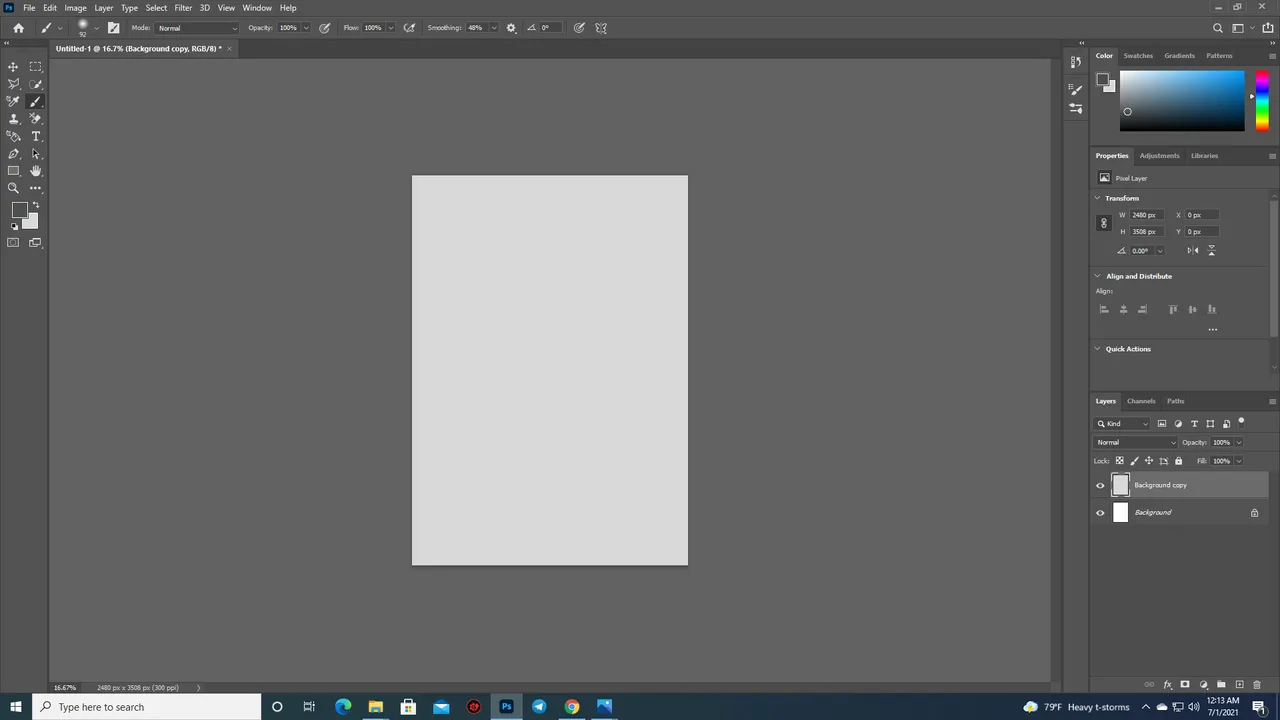This screenshot has width=1280, height=720.
Task: Open the layer Opacity dropdown
Action: [1238, 443]
